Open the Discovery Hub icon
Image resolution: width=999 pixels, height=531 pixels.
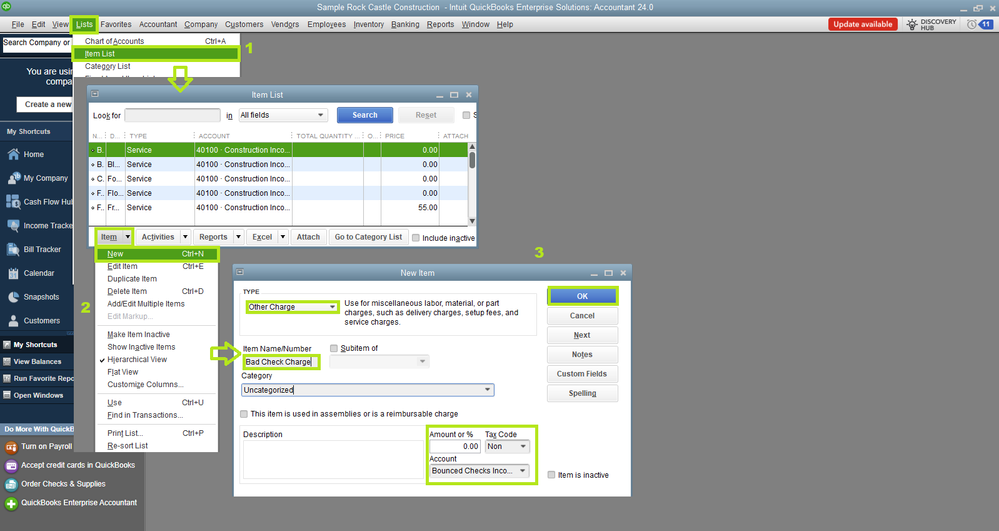(x=912, y=24)
